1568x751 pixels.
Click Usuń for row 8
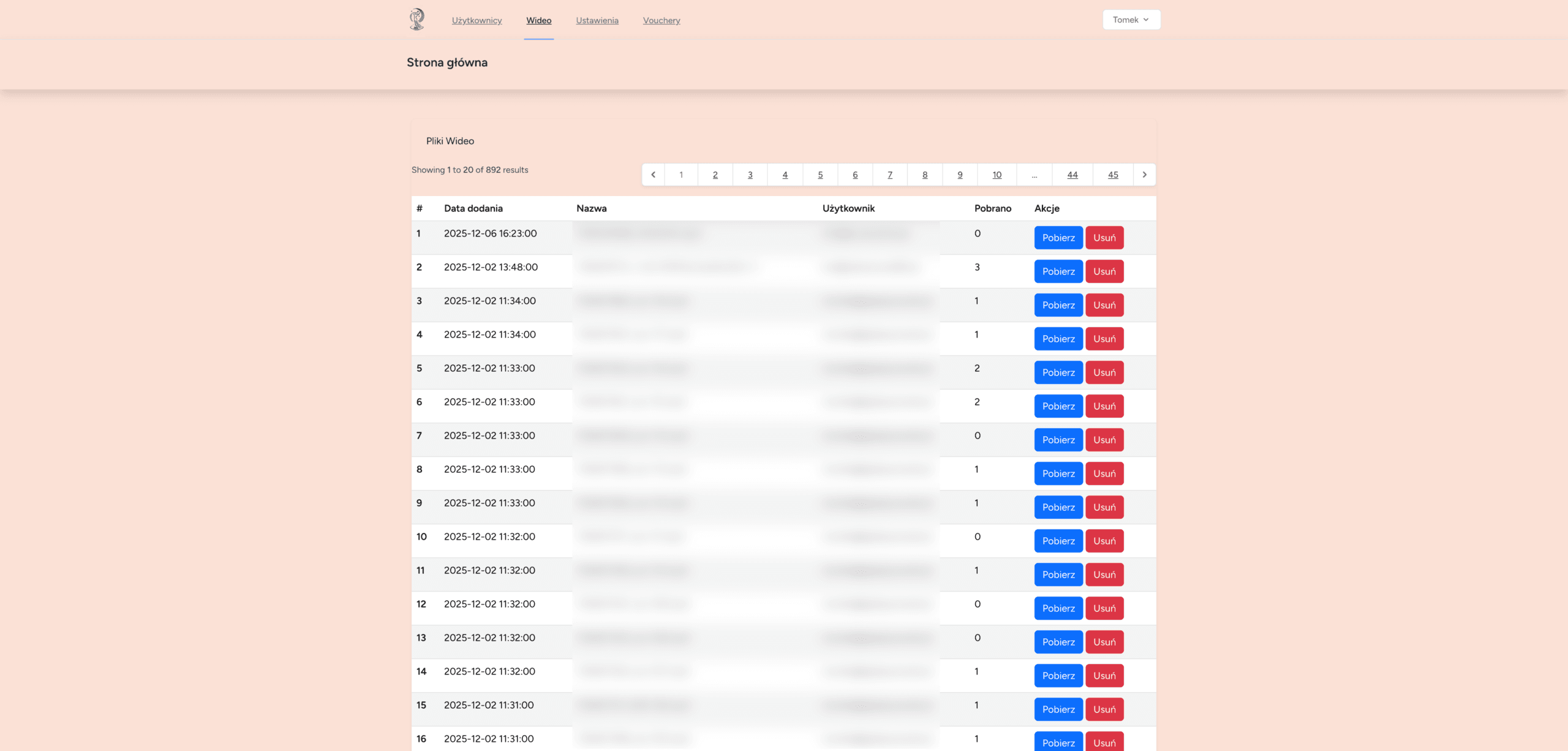[x=1104, y=474]
